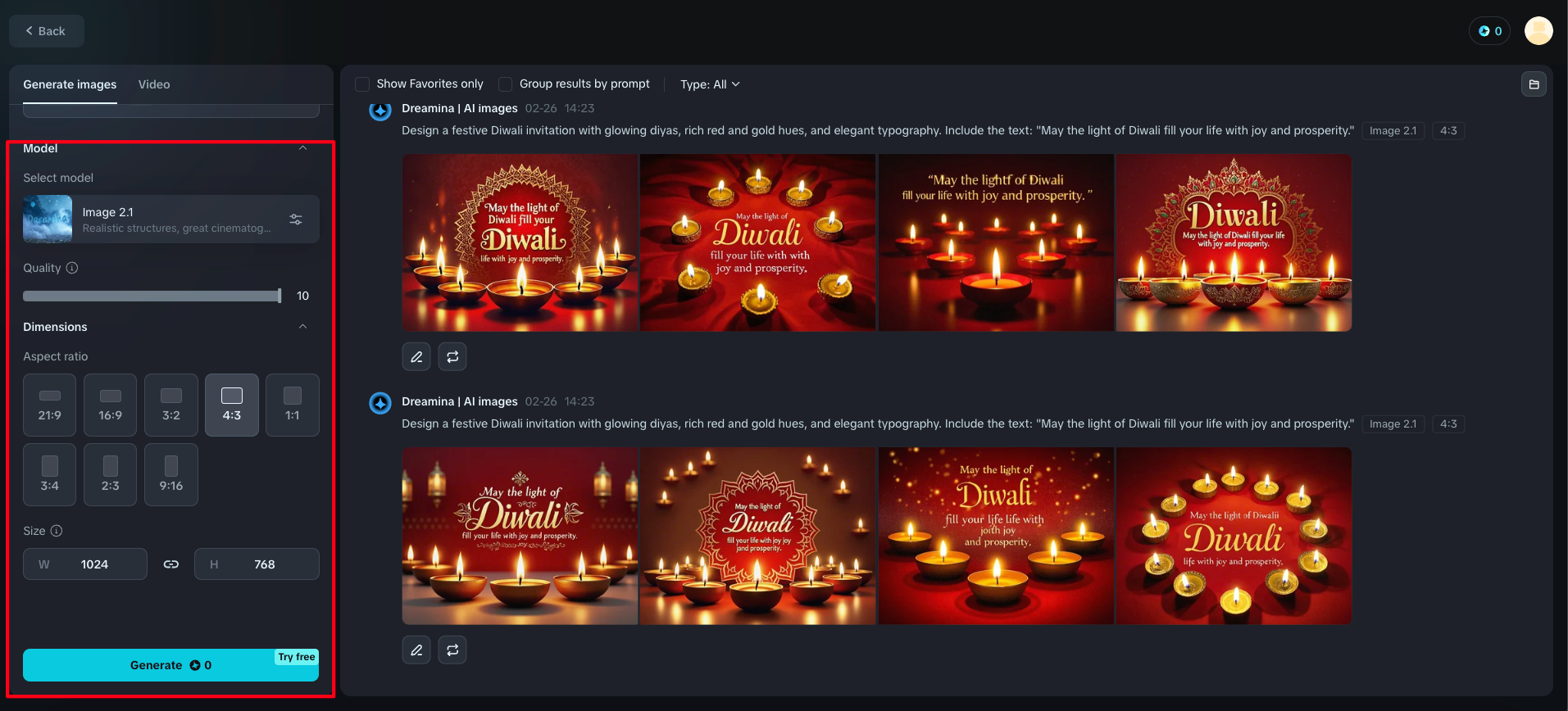Go back using the Back button
Screen dimensions: 1568x711
(46, 31)
